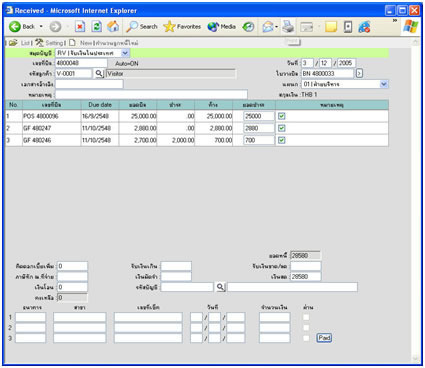Expand the toolbar overflow chevron
This screenshot has height=368, width=425.
tap(395, 21)
